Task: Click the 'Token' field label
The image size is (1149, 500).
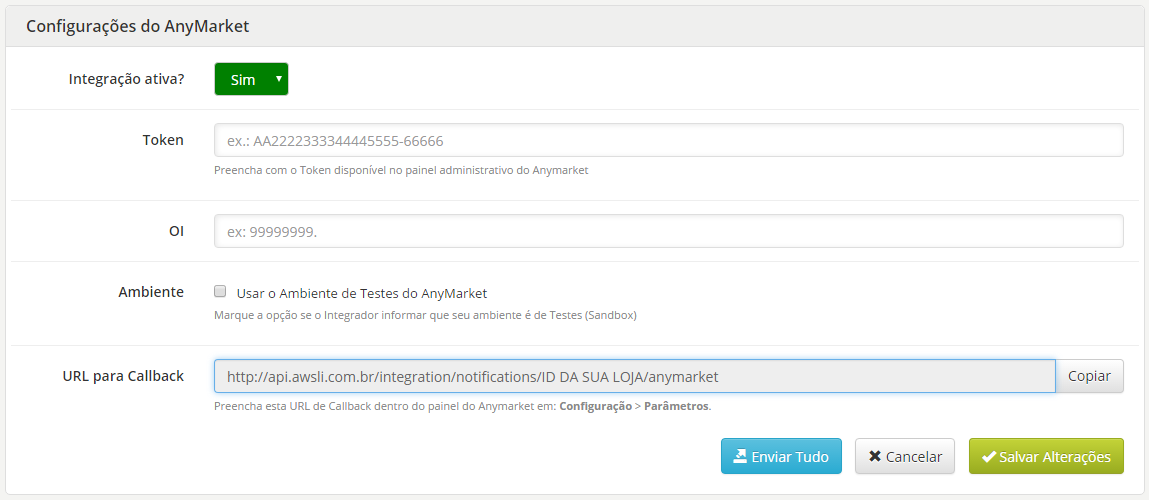Action: [163, 139]
